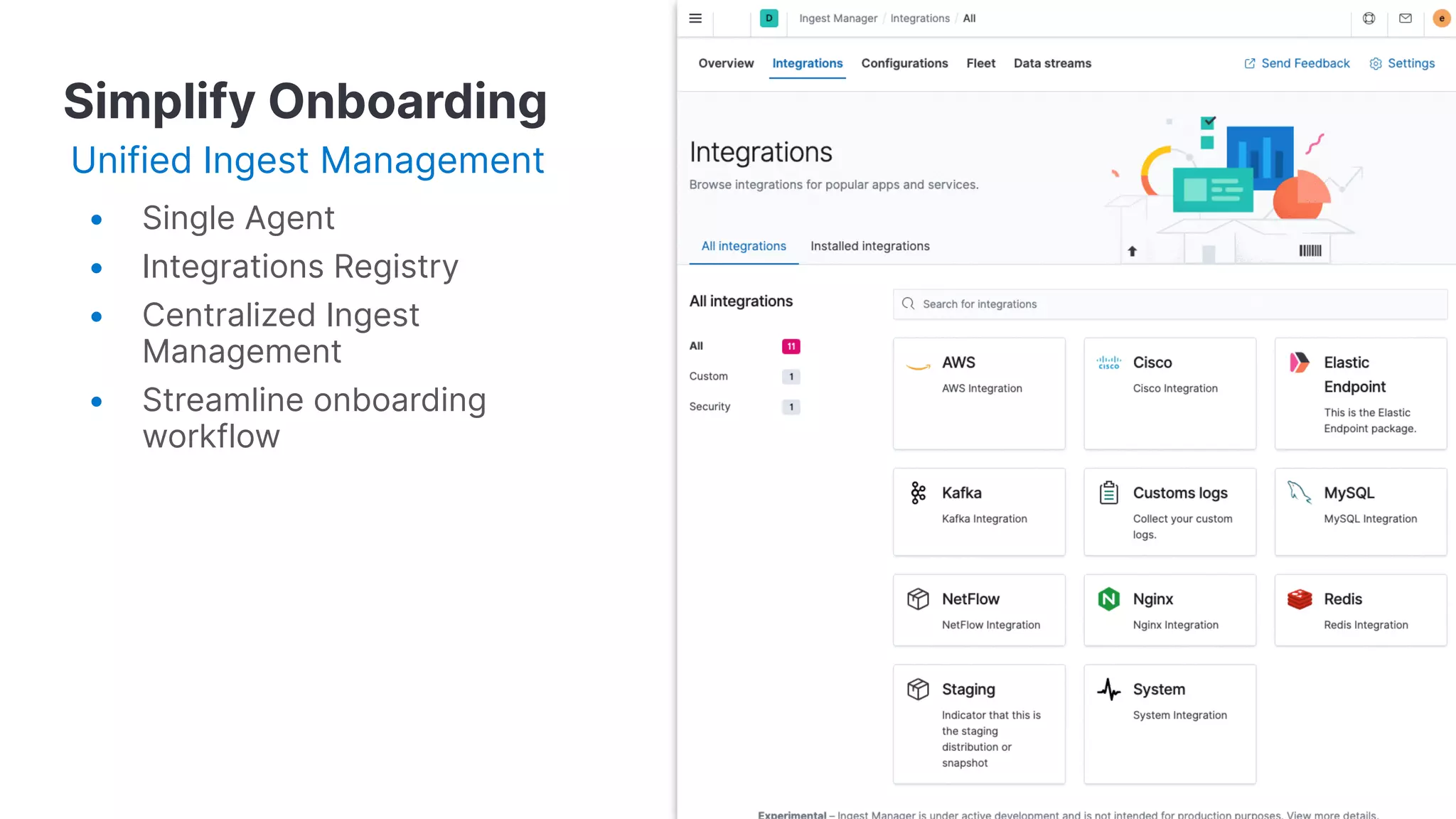Click the MySQL dolphin icon
Image resolution: width=1456 pixels, height=819 pixels.
[1300, 492]
